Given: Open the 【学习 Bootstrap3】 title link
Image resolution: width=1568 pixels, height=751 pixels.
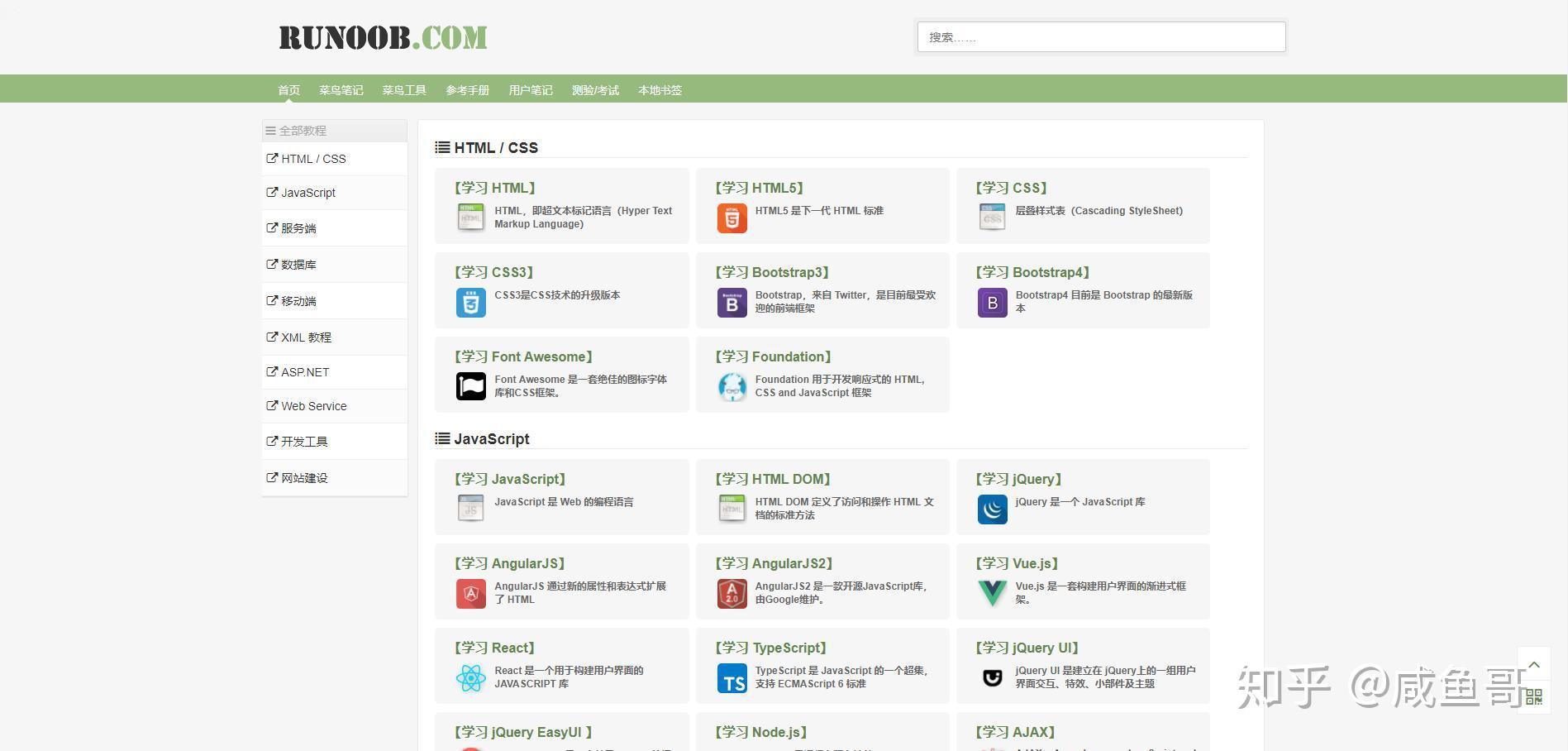Looking at the screenshot, I should click(x=772, y=272).
